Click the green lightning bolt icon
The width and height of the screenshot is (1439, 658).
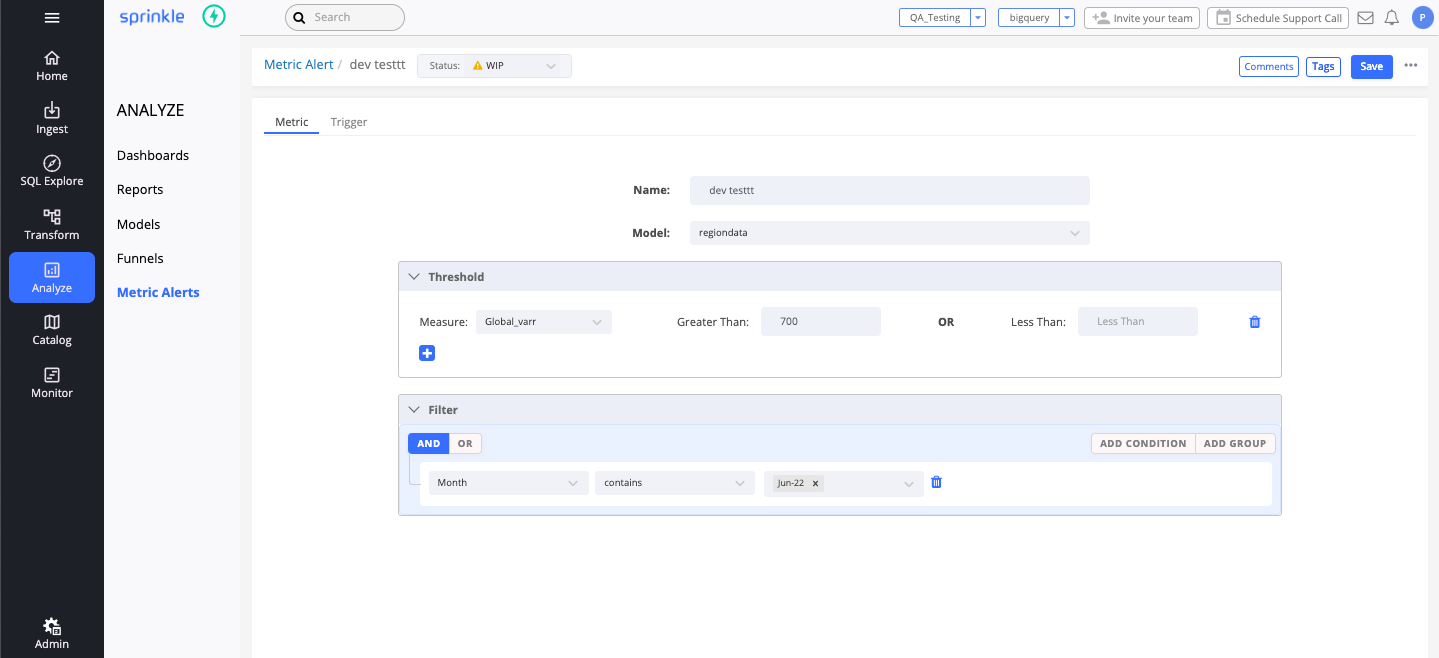click(214, 17)
